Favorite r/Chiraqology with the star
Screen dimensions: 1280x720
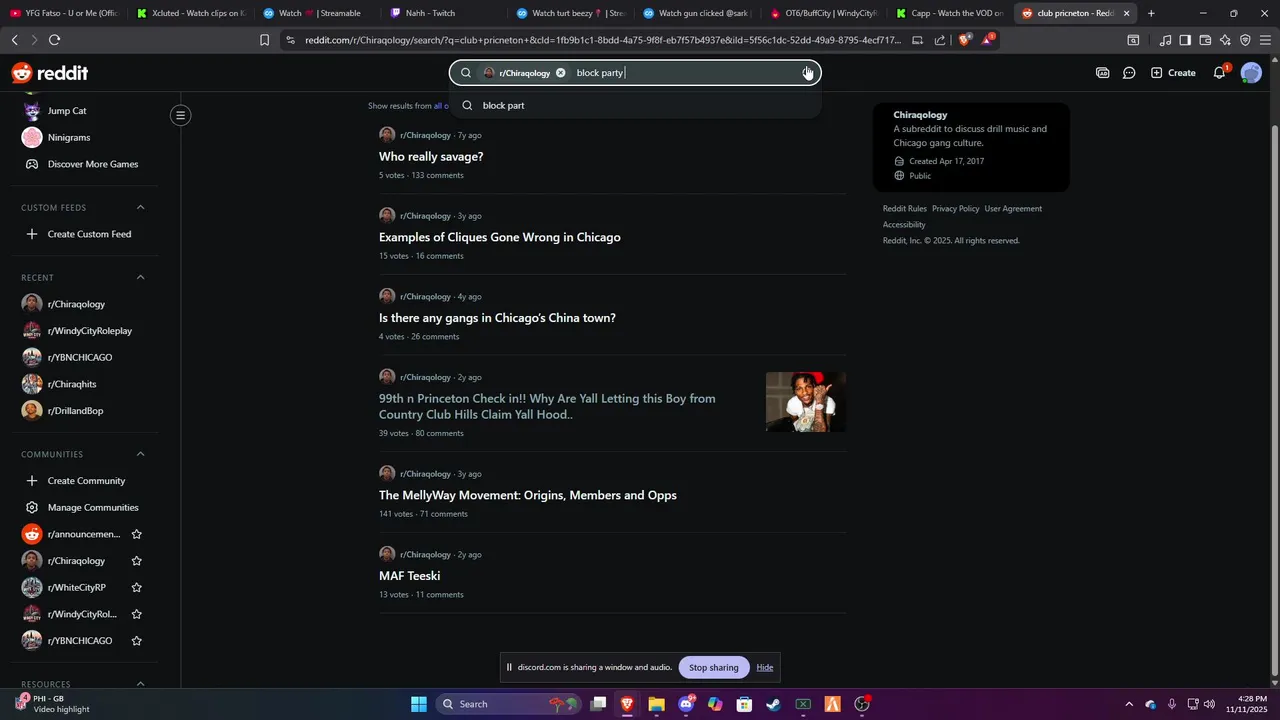point(137,561)
